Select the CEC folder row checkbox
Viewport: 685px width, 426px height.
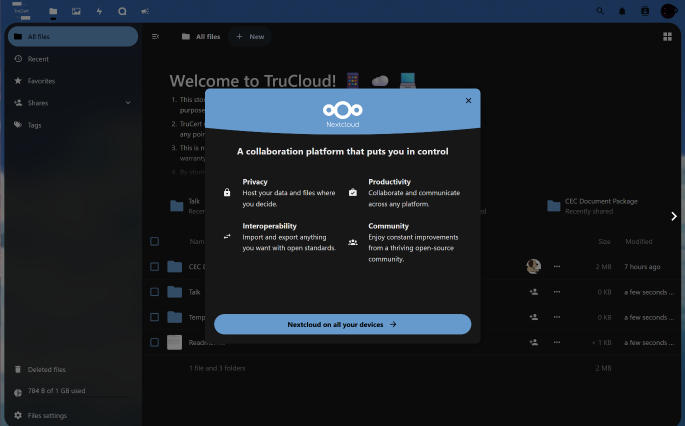[x=155, y=267]
